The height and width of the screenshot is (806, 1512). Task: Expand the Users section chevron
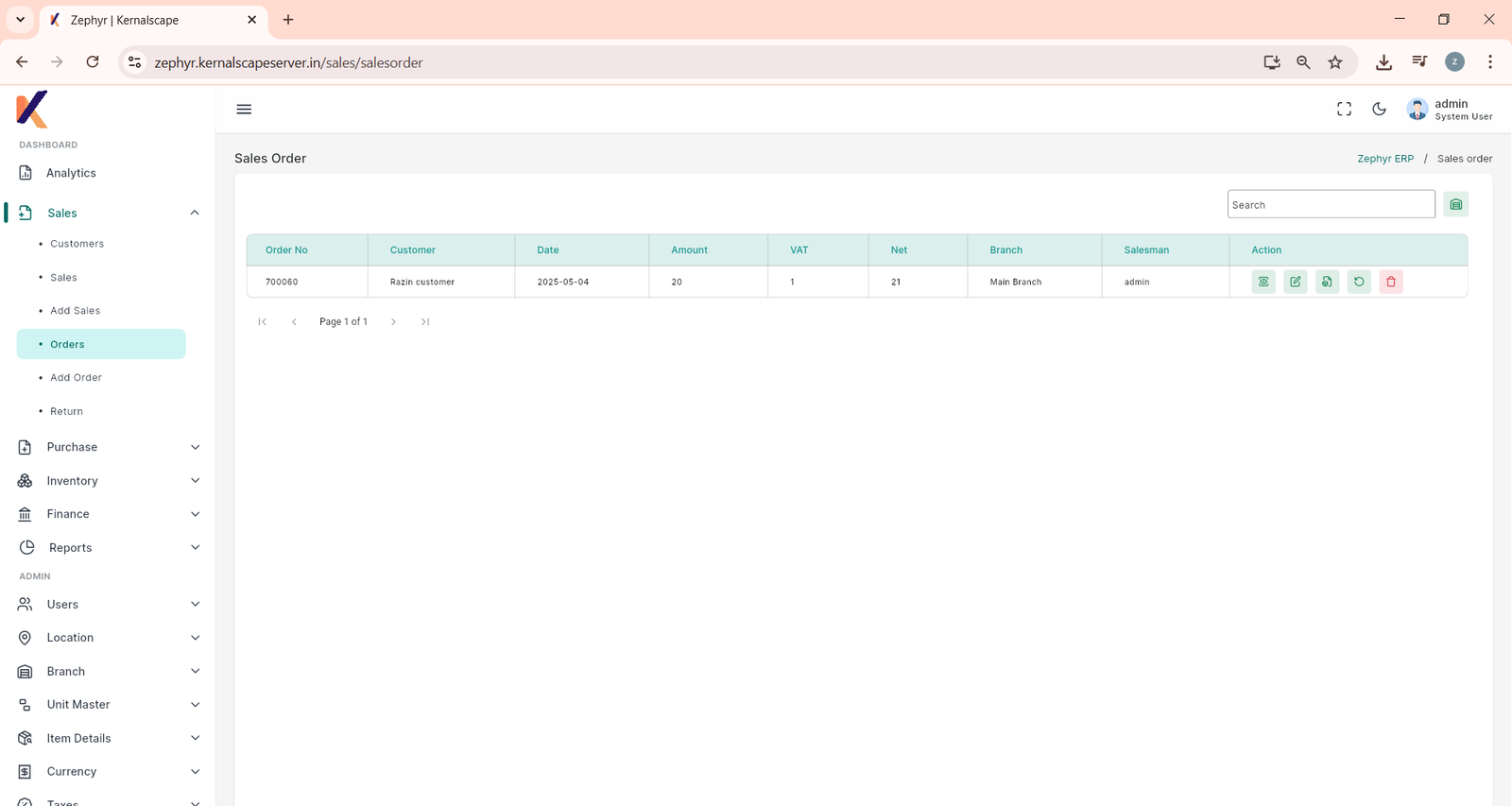pyautogui.click(x=196, y=605)
